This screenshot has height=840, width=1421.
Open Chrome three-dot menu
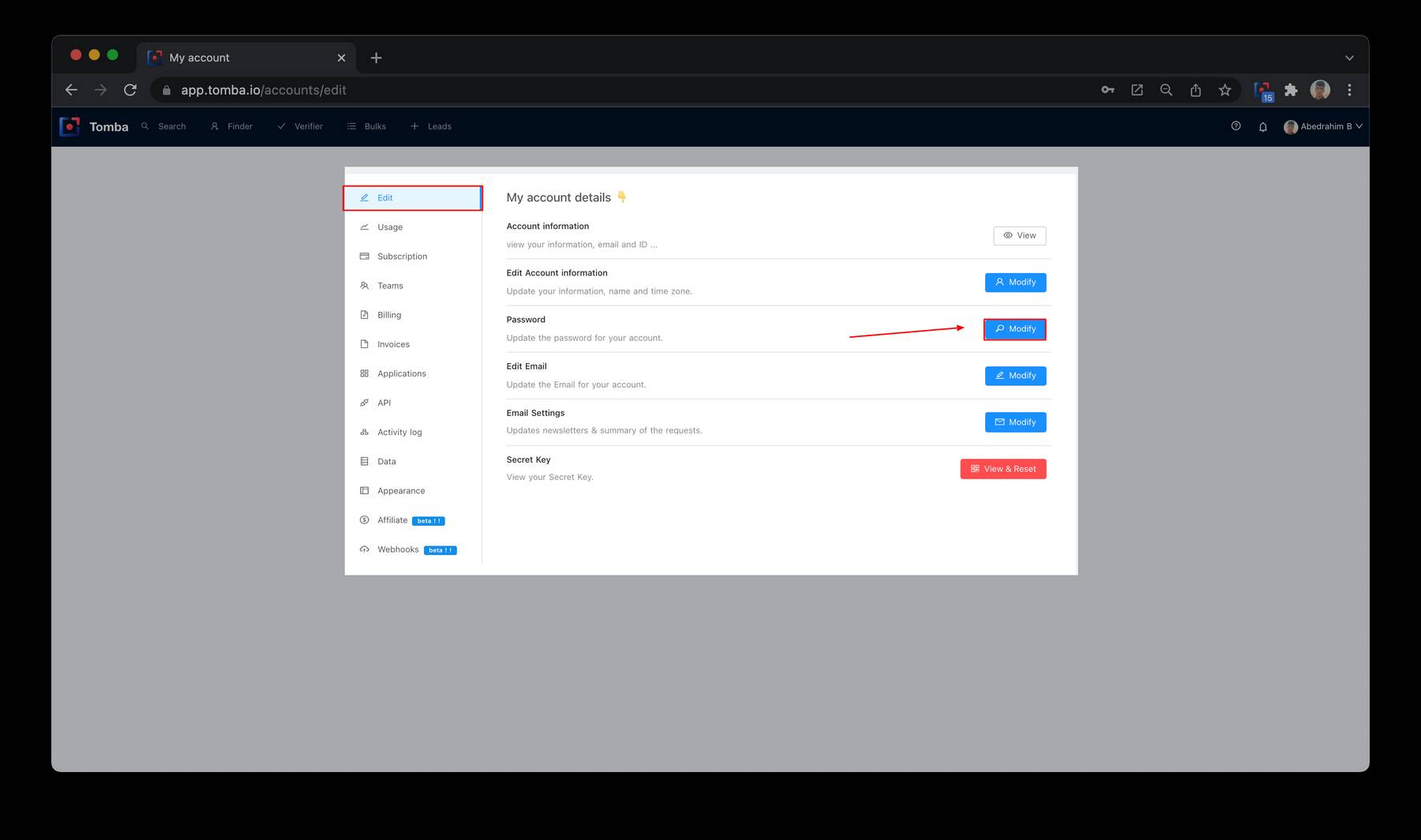point(1349,90)
